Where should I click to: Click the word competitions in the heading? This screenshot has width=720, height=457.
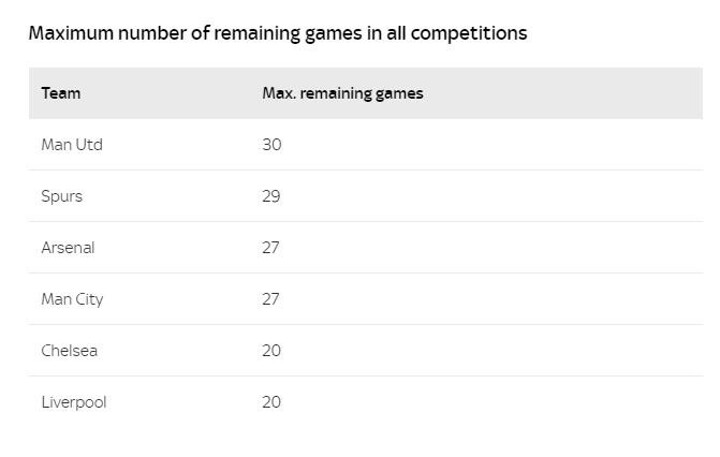point(469,34)
